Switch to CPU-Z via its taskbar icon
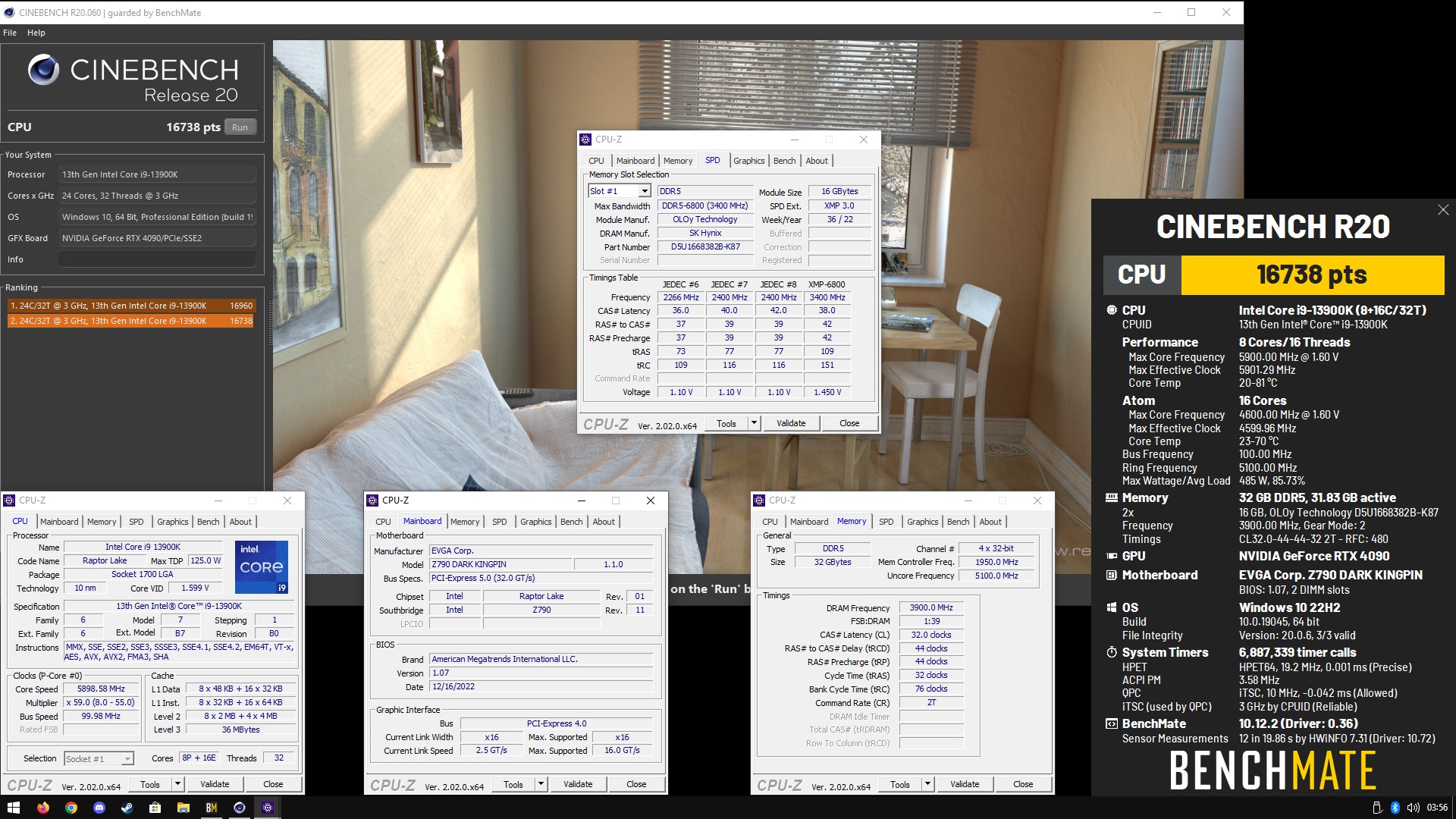This screenshot has width=1456, height=819. [x=268, y=808]
